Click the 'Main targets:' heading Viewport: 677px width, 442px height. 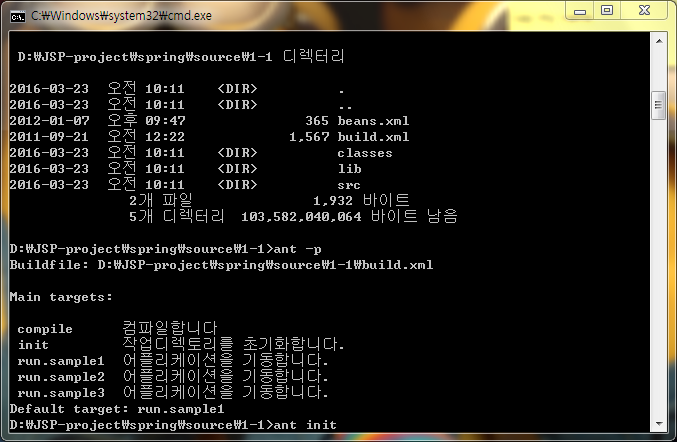tap(61, 297)
